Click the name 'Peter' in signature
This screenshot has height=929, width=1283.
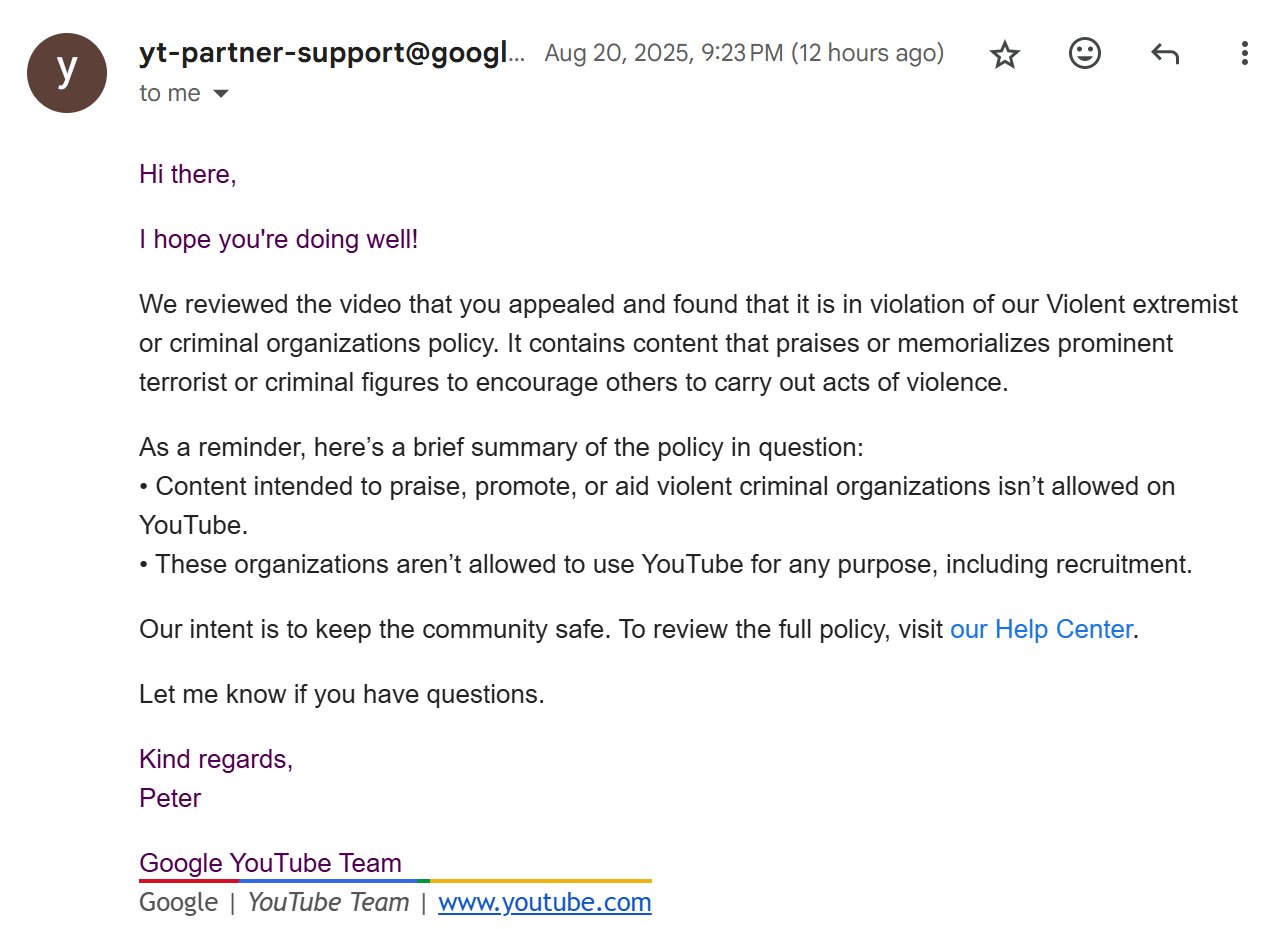[x=170, y=798]
